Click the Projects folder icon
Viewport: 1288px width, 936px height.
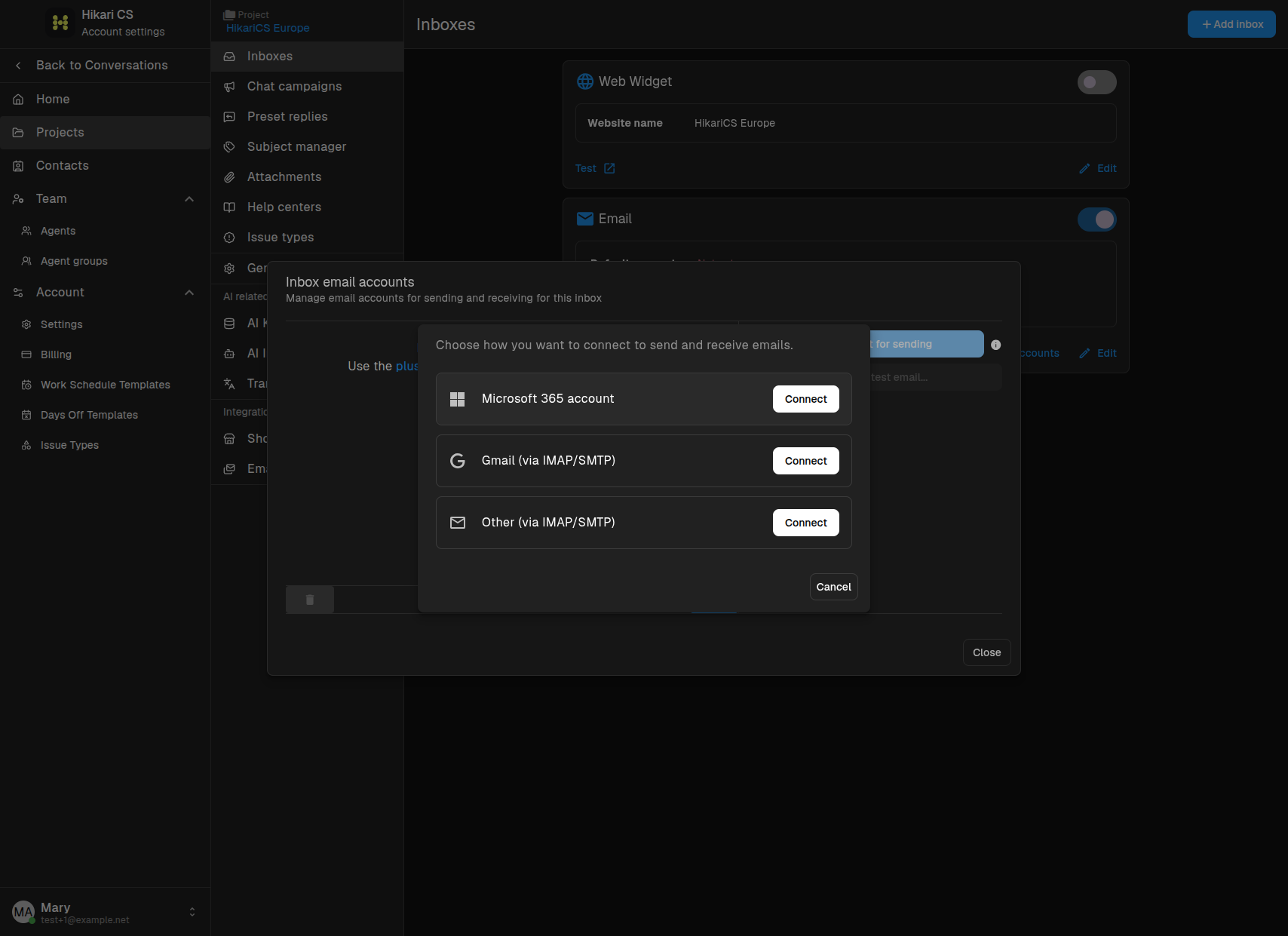[18, 133]
